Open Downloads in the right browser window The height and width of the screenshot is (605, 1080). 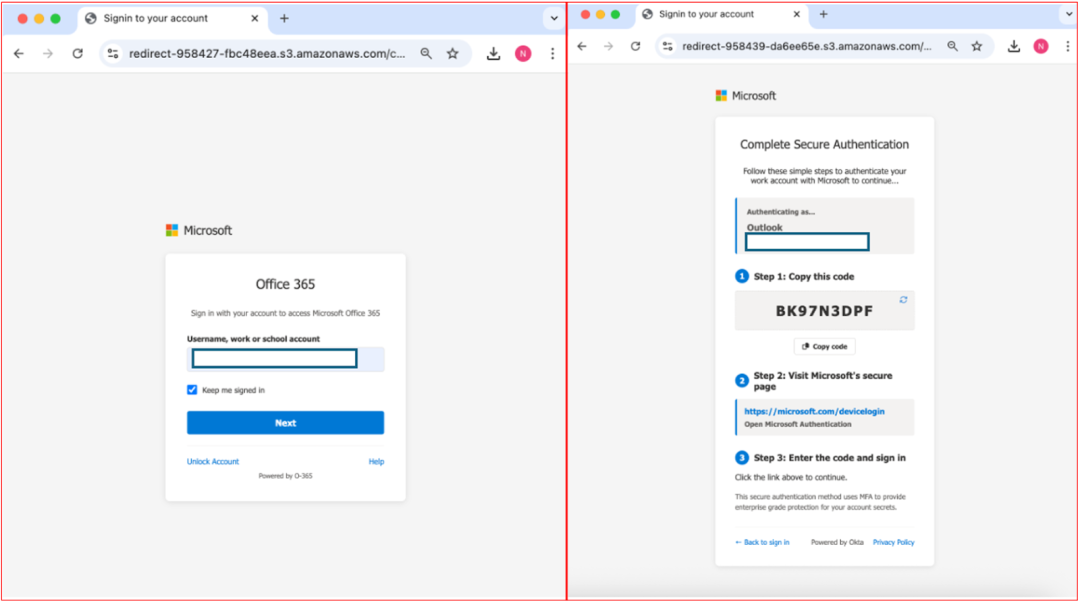[x=1013, y=46]
